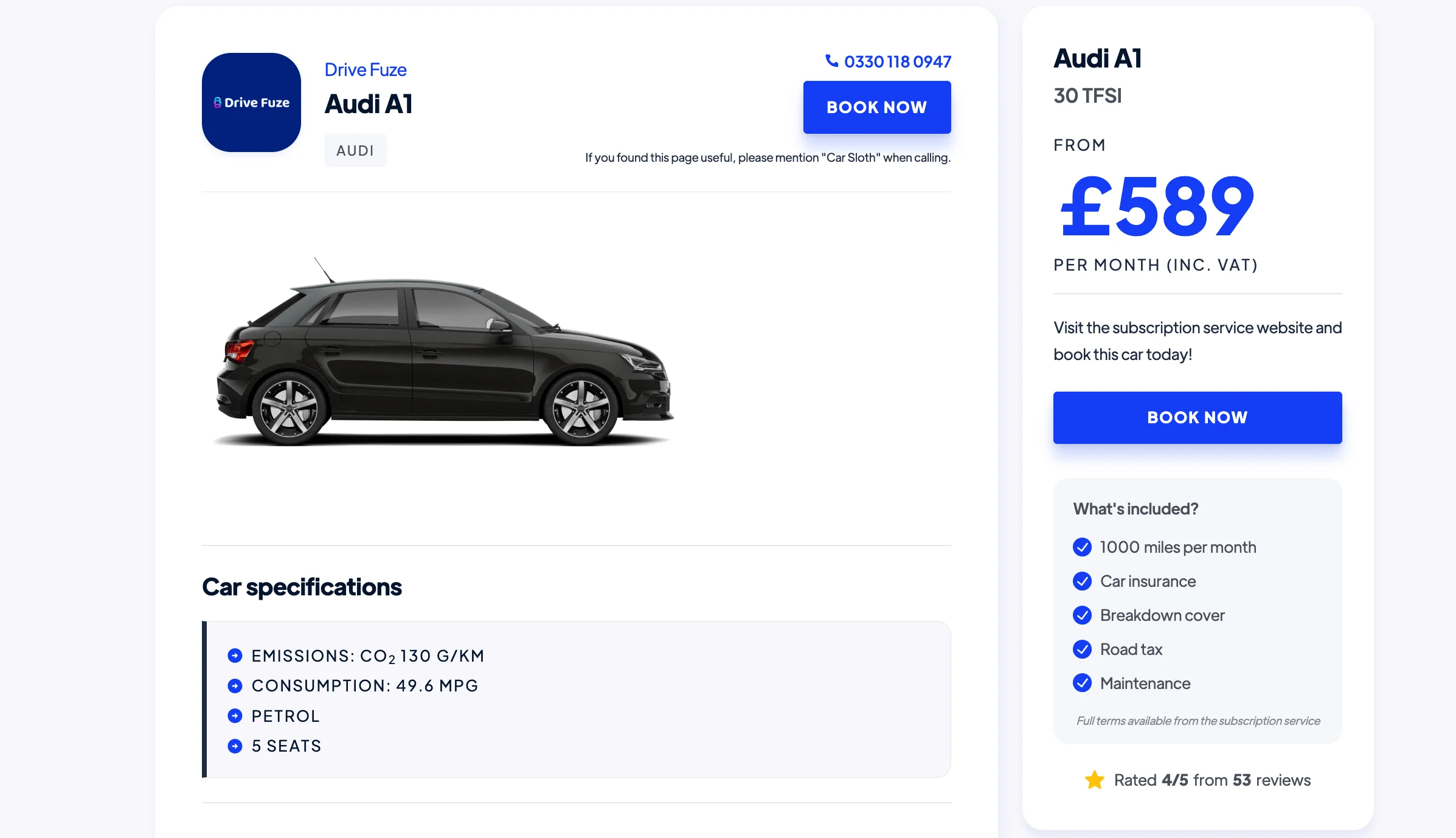
Task: Click the checkmark beside Maintenance
Action: 1082,684
